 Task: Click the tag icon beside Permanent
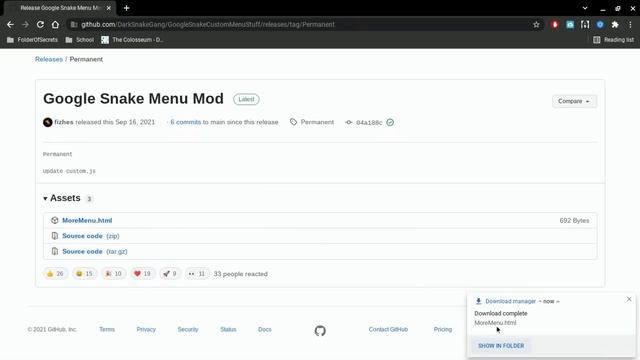(293, 122)
